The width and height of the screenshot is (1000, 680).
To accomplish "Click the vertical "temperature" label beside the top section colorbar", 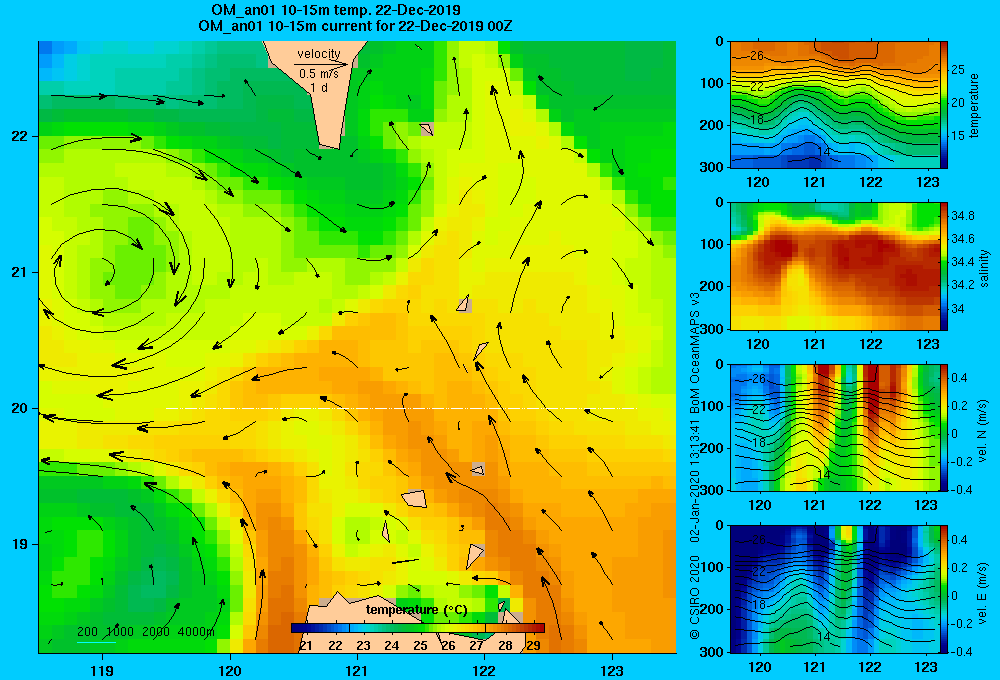I will [974, 105].
